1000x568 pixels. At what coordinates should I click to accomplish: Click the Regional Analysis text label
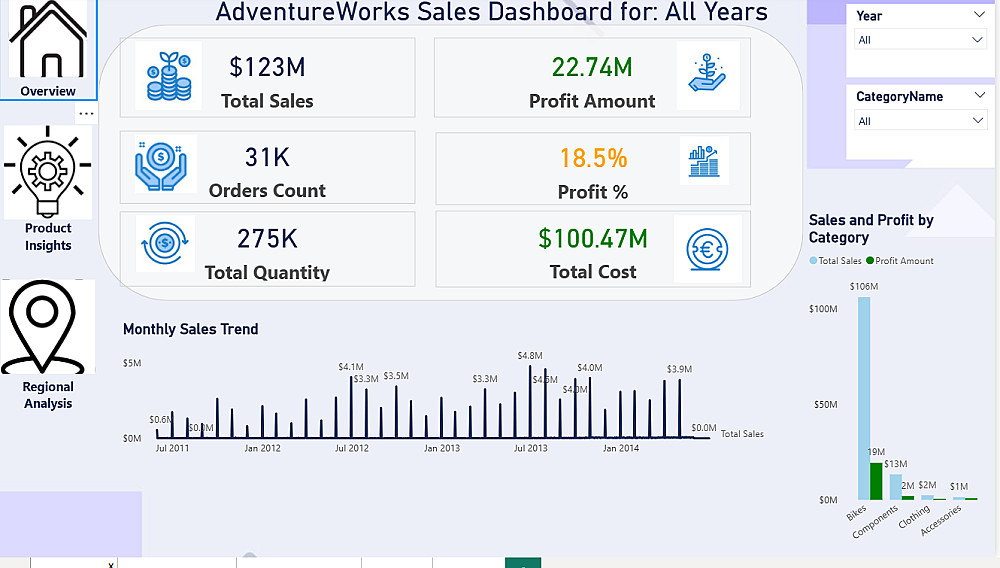tap(48, 395)
